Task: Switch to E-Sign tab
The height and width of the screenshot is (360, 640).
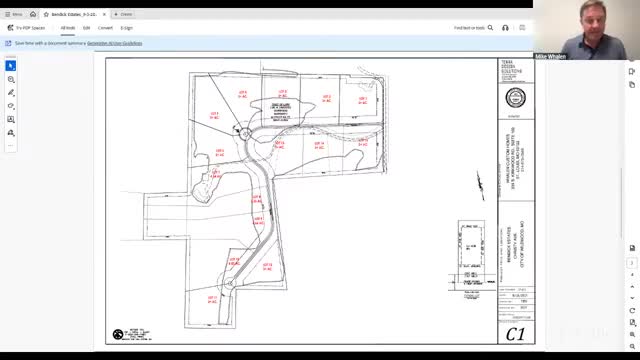Action: click(127, 28)
